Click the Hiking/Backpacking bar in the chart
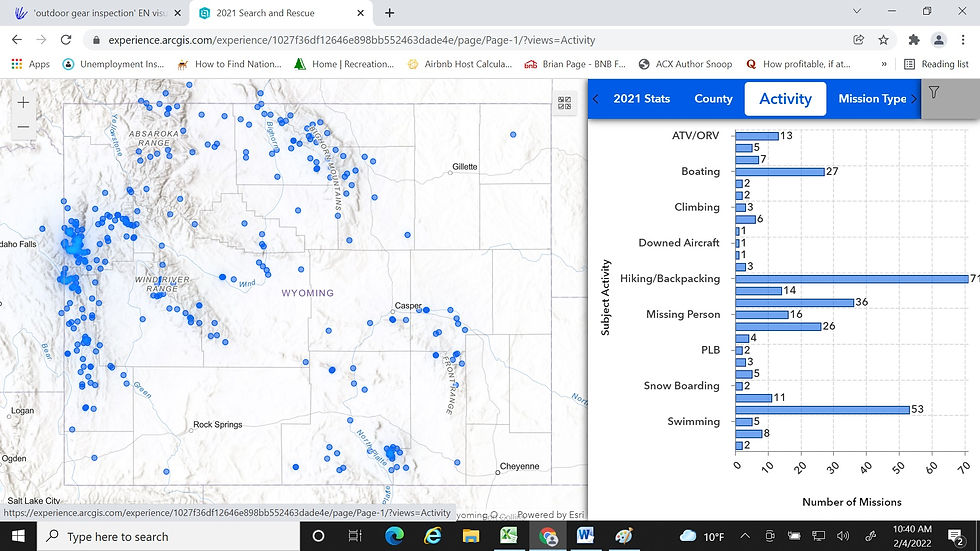 point(852,279)
